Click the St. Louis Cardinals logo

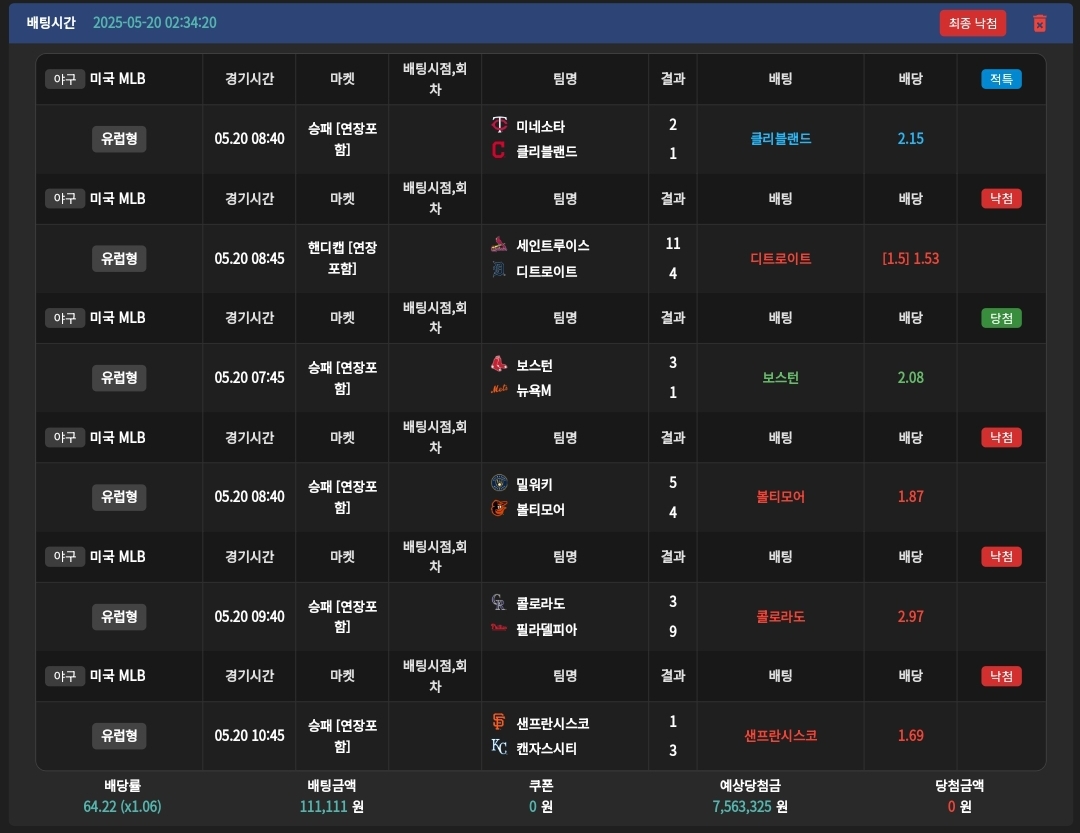(x=499, y=245)
